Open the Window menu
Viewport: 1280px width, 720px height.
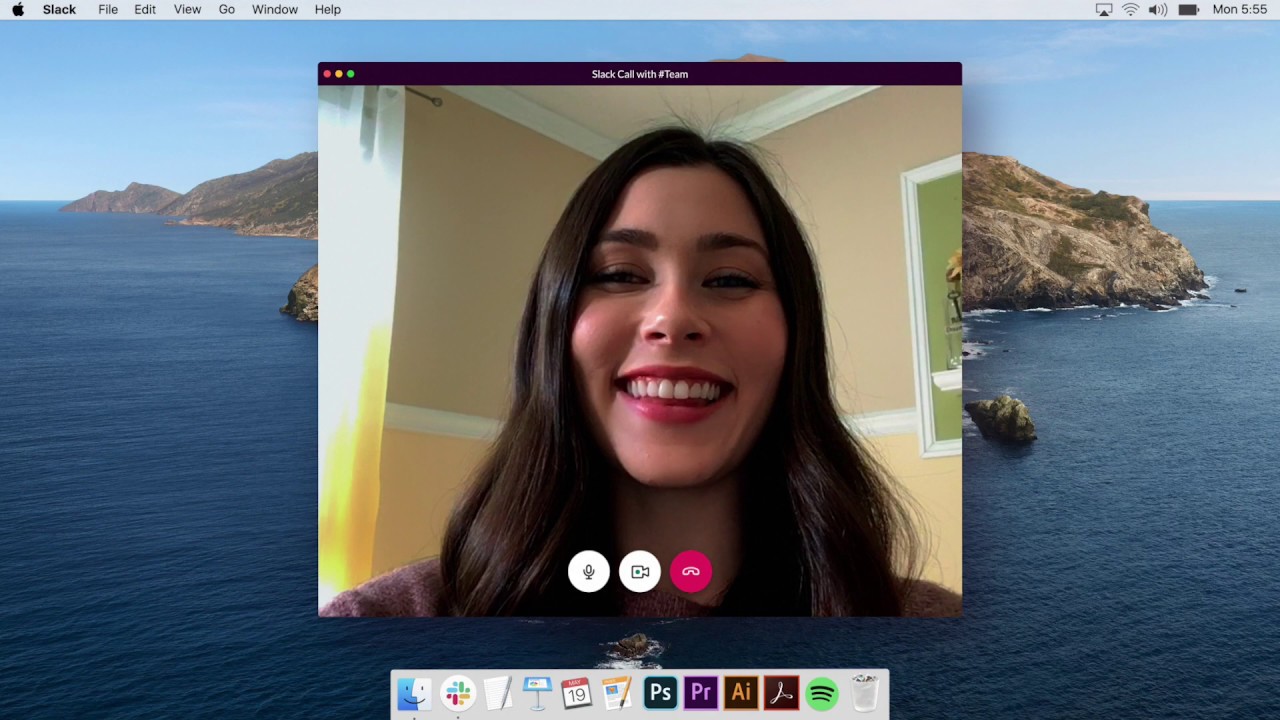point(275,9)
